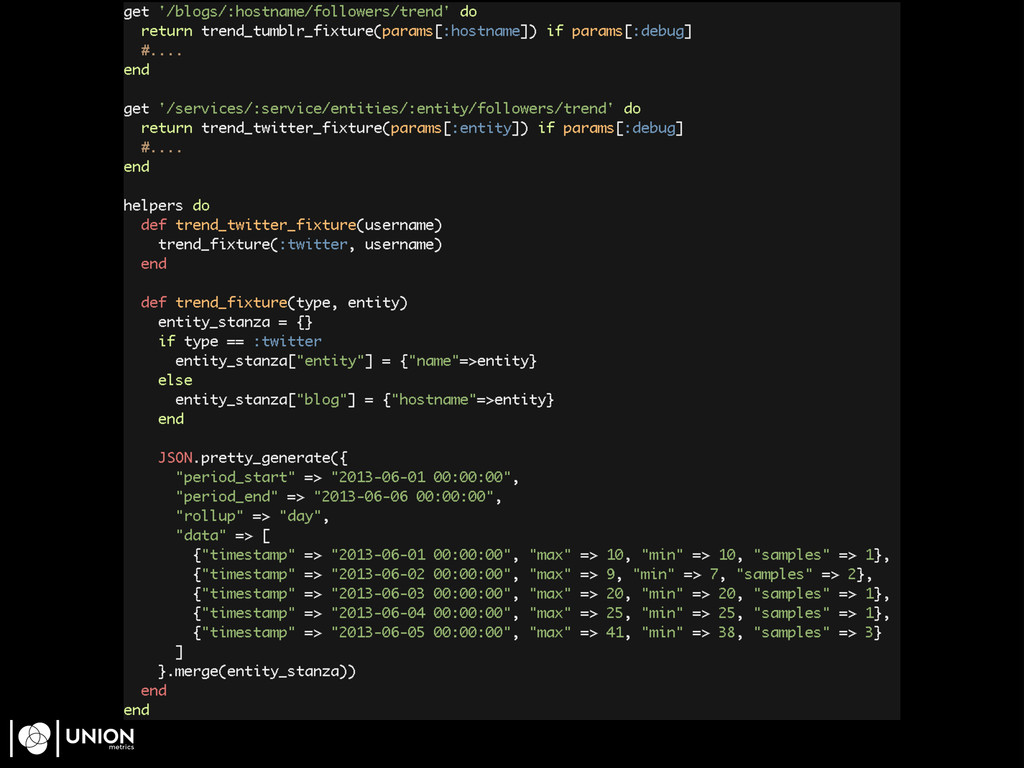This screenshot has height=768, width=1024.
Task: Click the "period_end" key line
Action: (x=339, y=497)
